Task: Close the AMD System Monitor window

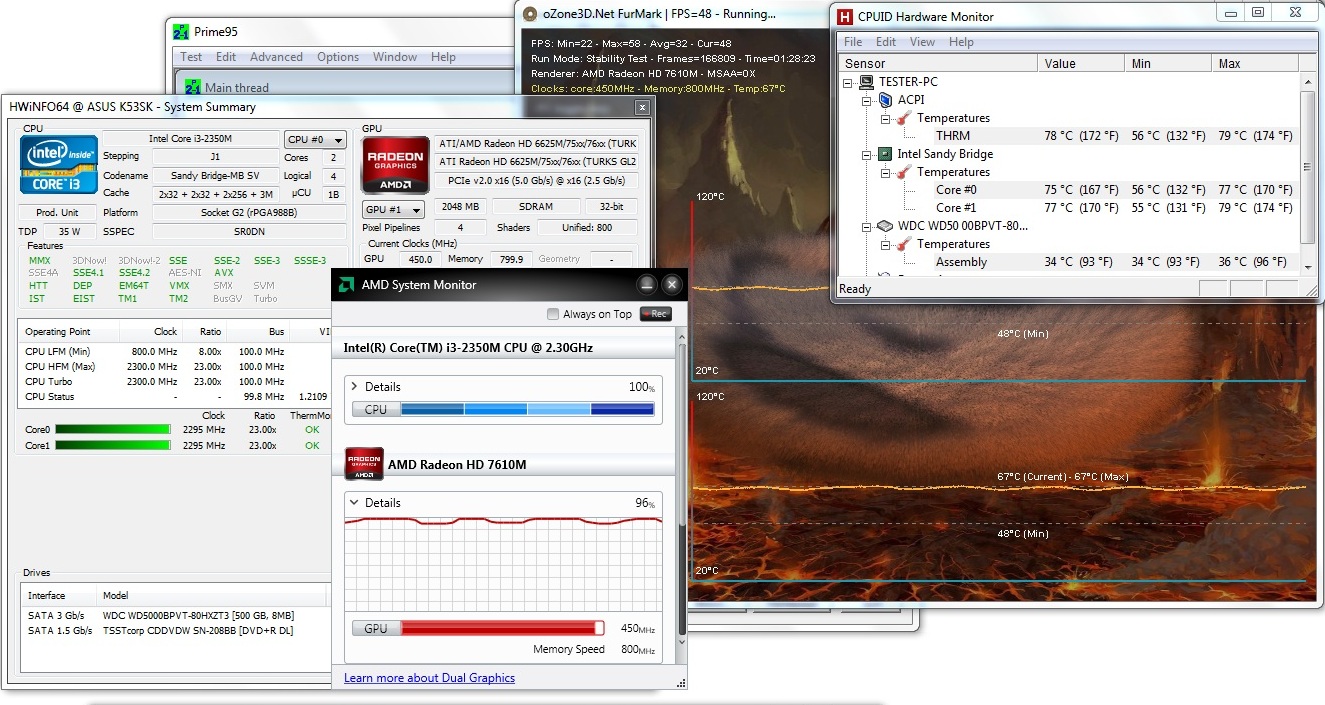Action: click(672, 285)
